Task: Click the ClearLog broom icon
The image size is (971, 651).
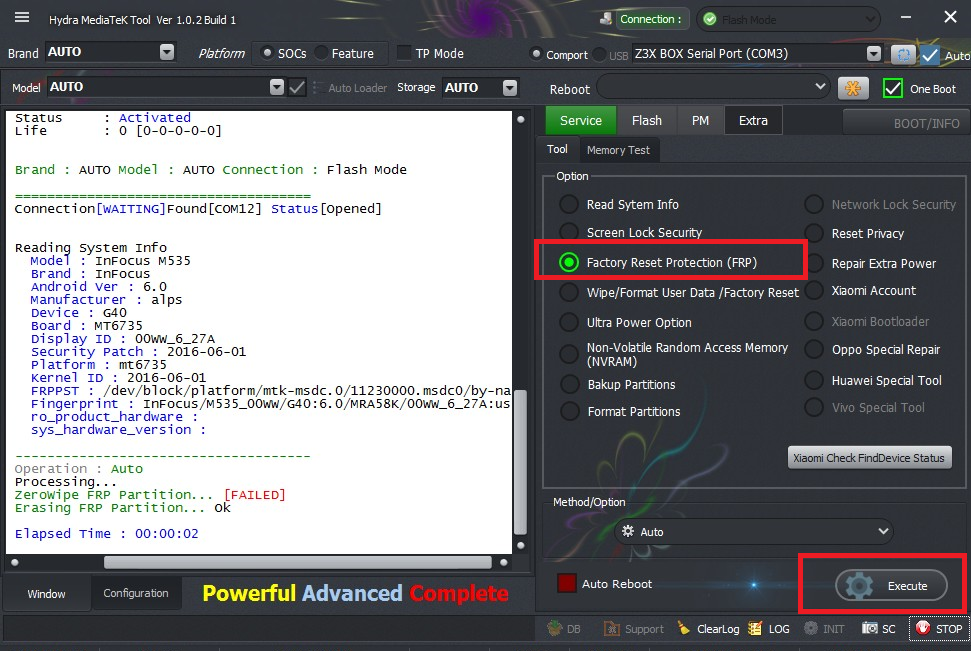Action: click(684, 629)
